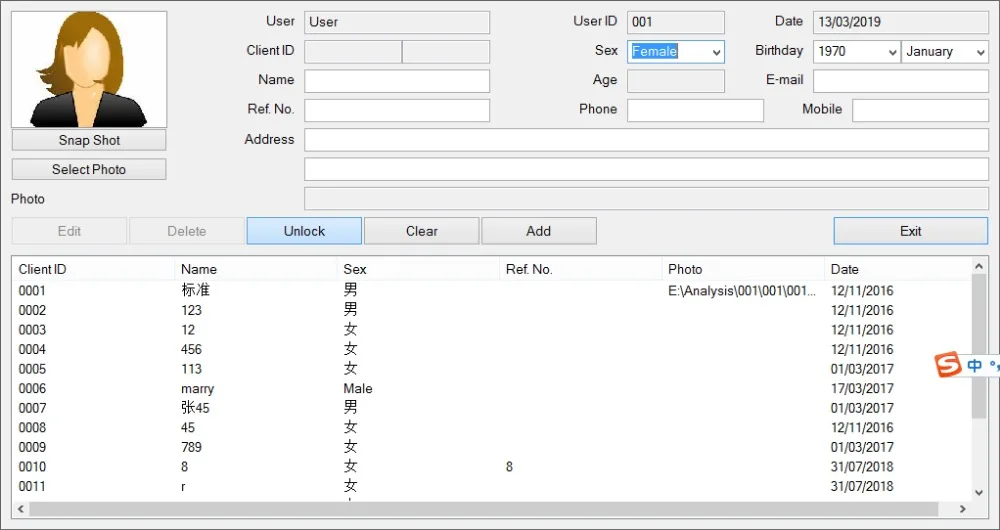The width and height of the screenshot is (1000, 530).
Task: Click the Add button
Action: 539,231
